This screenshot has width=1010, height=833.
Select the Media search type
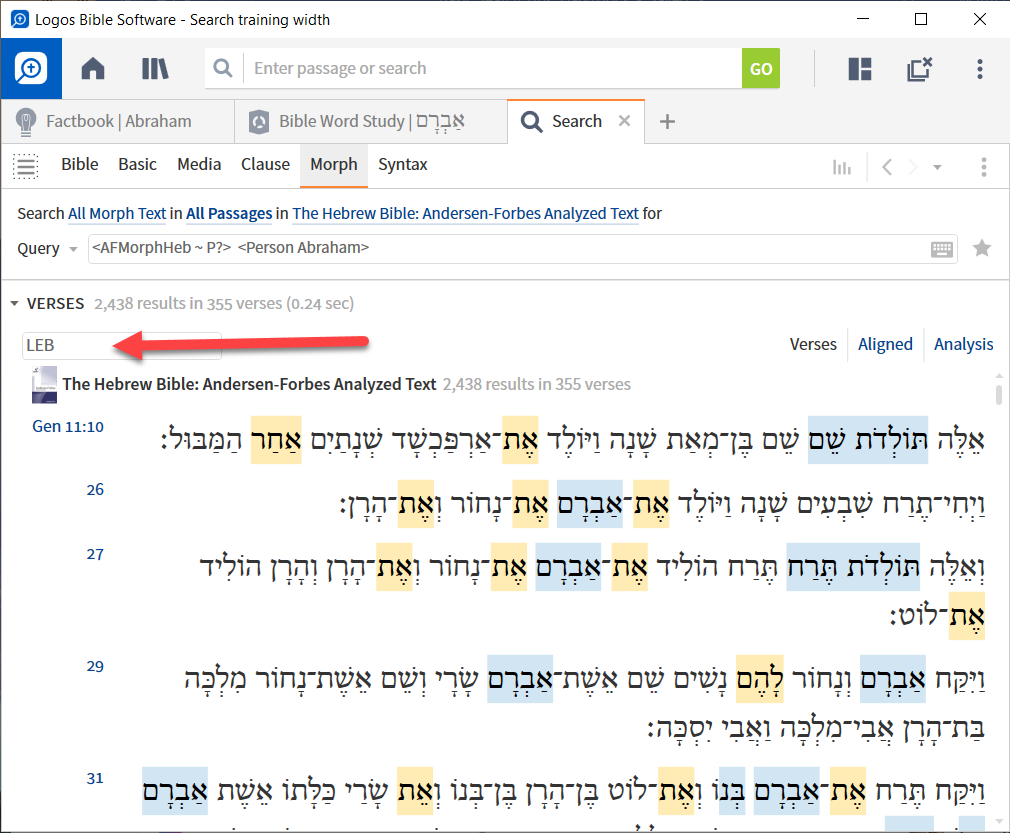(x=199, y=164)
